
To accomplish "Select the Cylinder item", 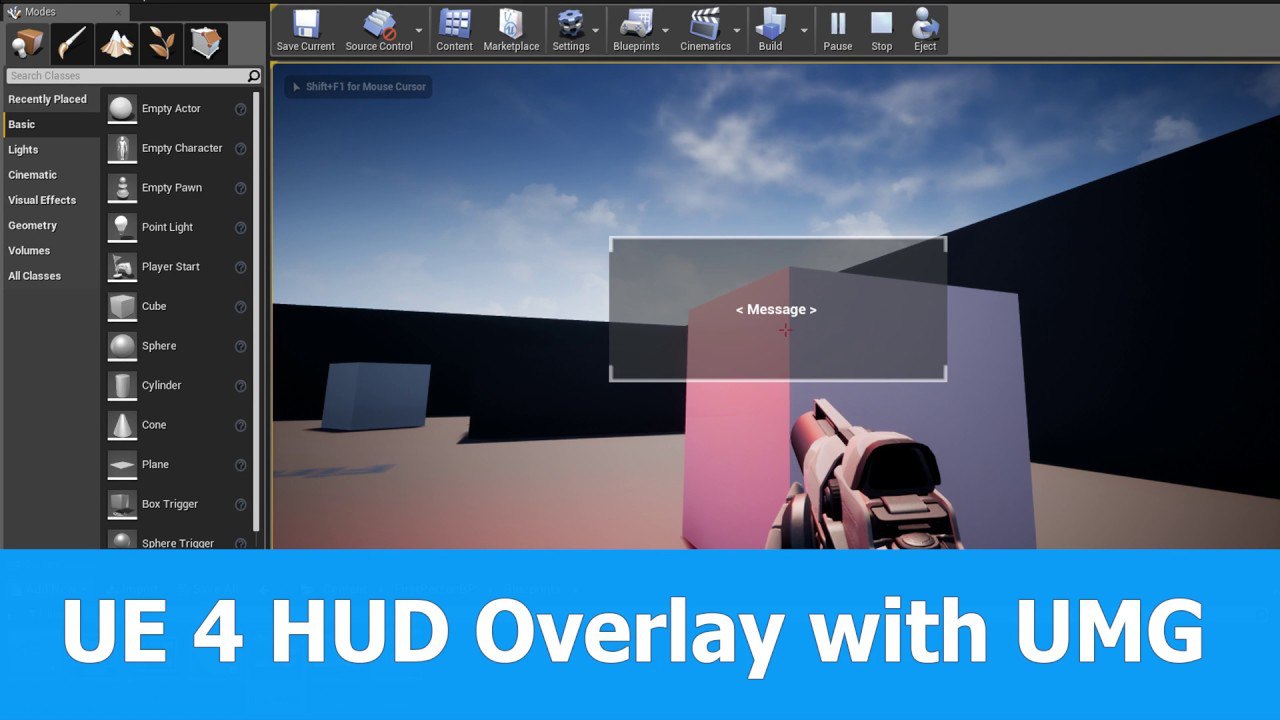I will [x=178, y=385].
